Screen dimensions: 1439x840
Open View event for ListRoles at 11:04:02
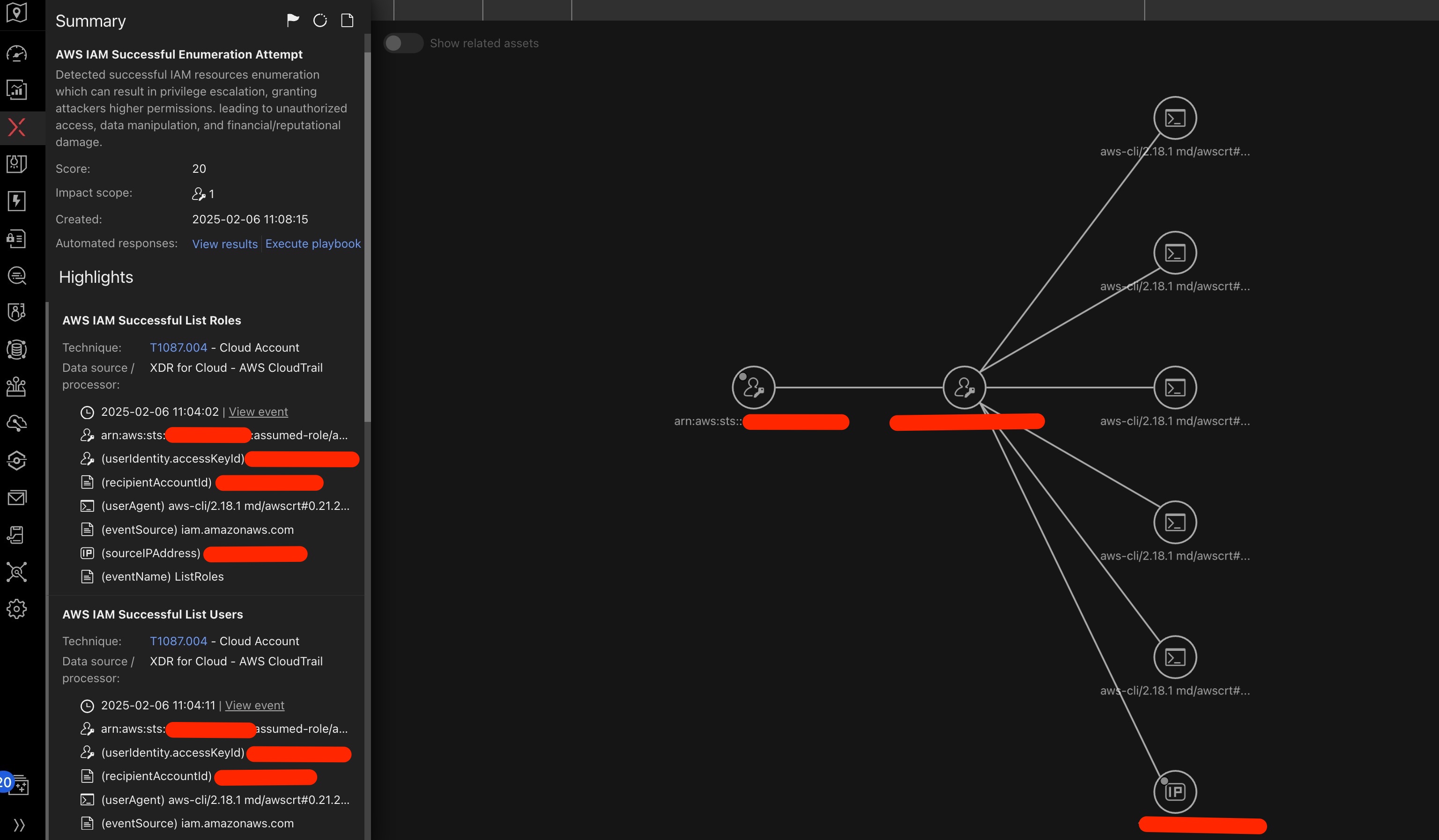pyautogui.click(x=258, y=412)
